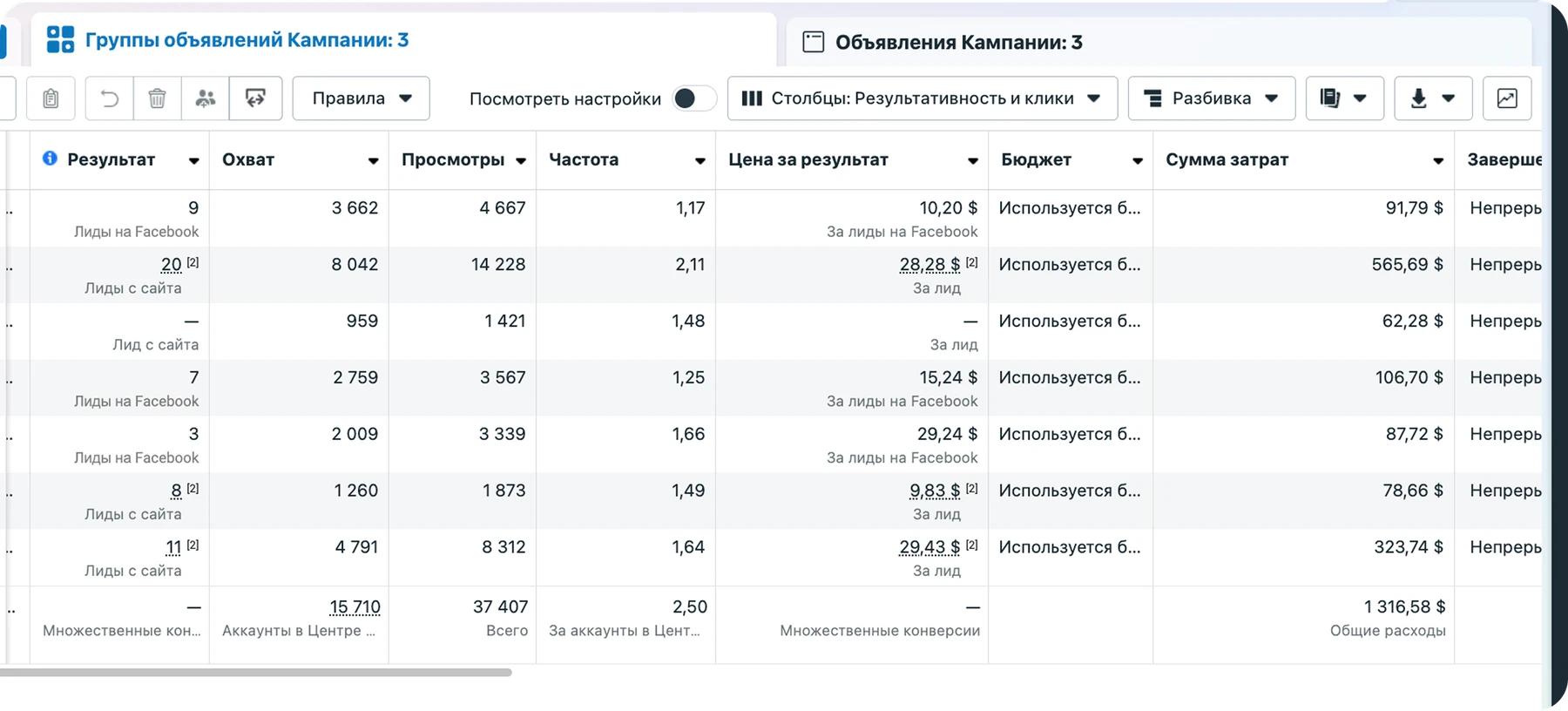Open the Сумма затрат column arrow
Viewport: 1568px width, 711px height.
pos(1438,161)
